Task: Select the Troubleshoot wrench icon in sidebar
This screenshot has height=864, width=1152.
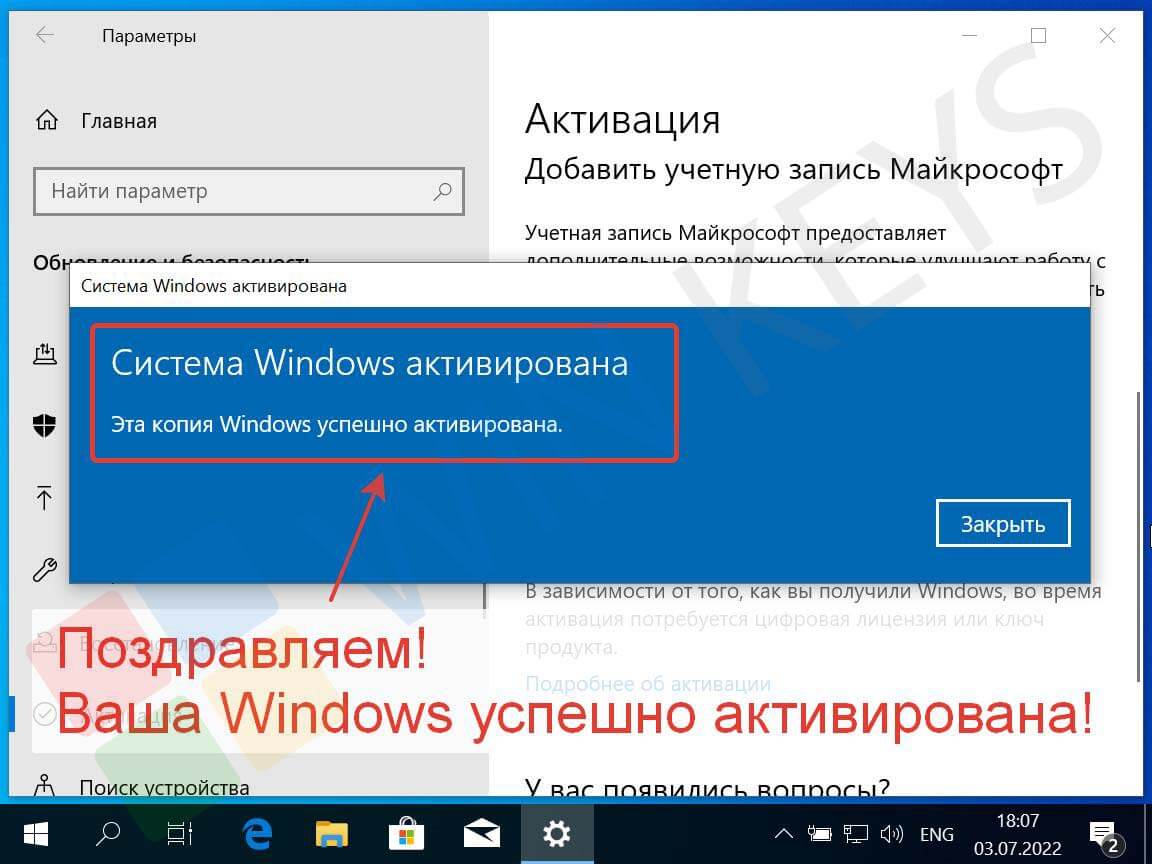Action: (x=45, y=570)
